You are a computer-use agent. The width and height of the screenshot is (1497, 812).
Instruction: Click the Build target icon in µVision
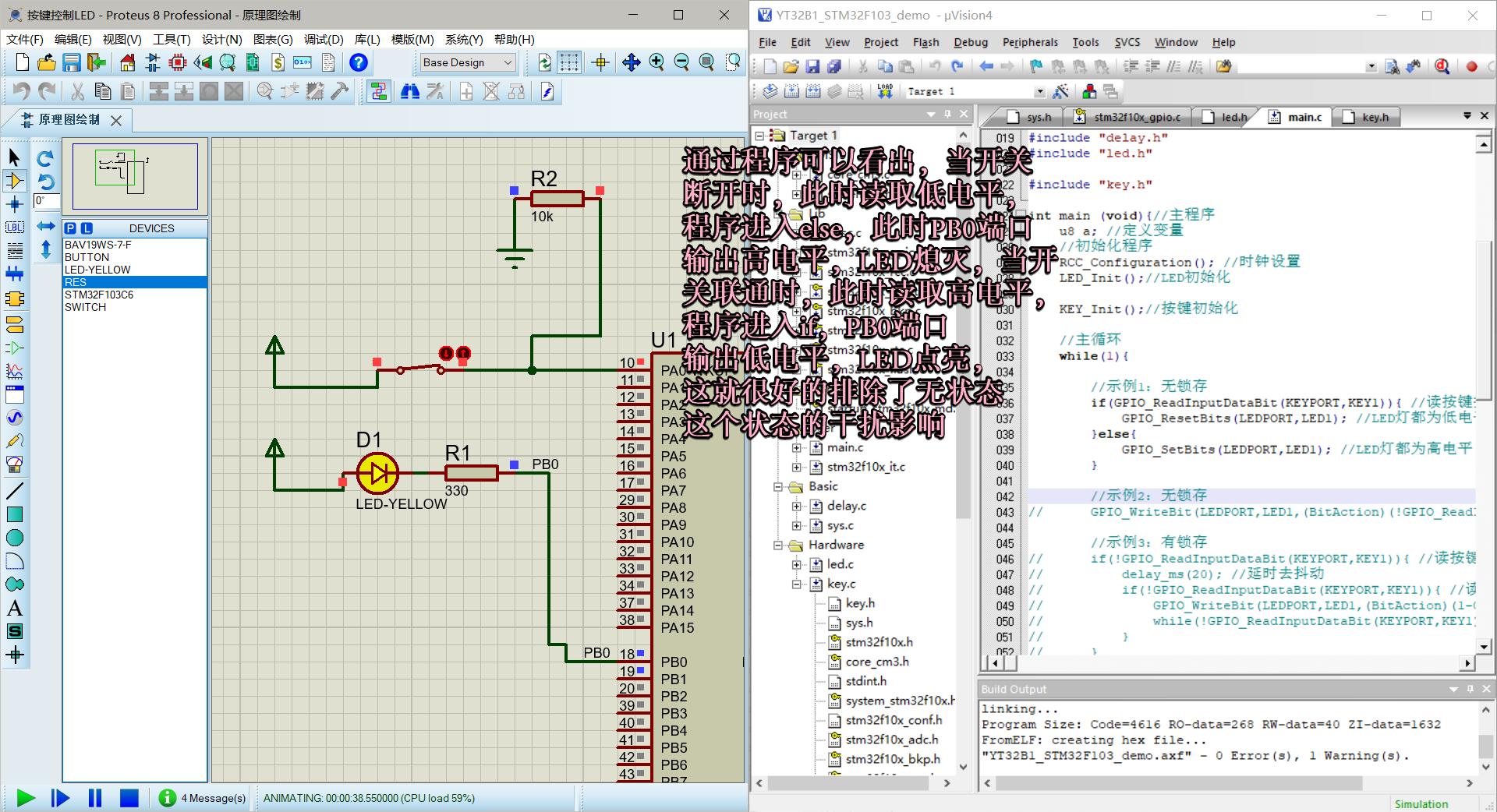point(791,91)
